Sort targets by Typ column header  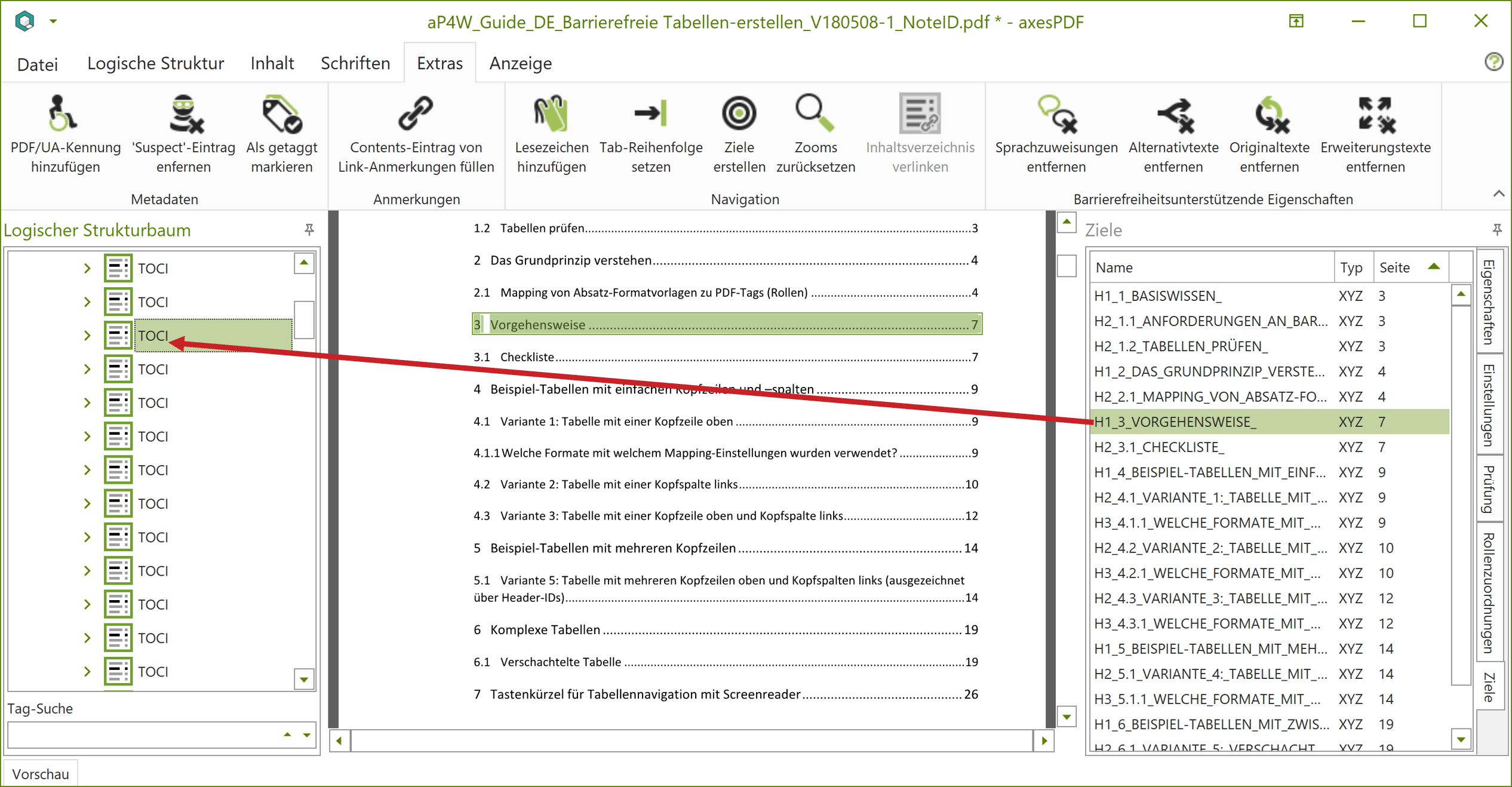click(x=1353, y=268)
